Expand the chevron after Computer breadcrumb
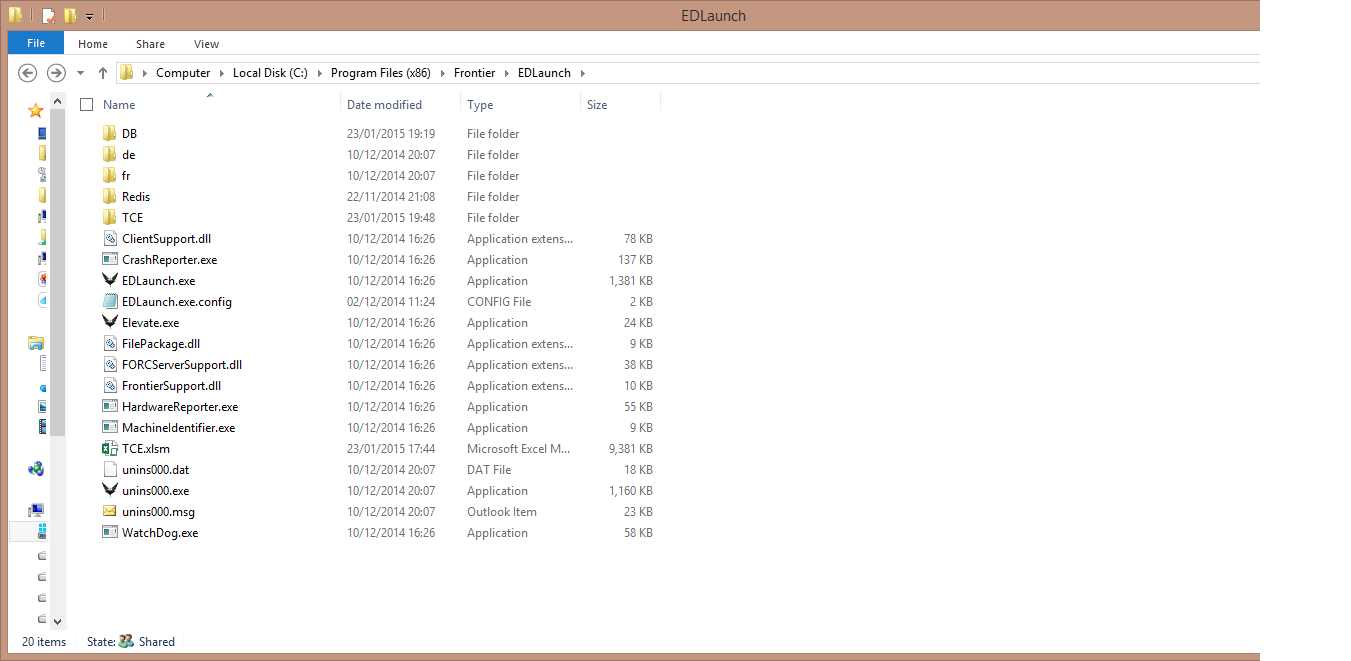The image size is (1351, 661). tap(222, 73)
